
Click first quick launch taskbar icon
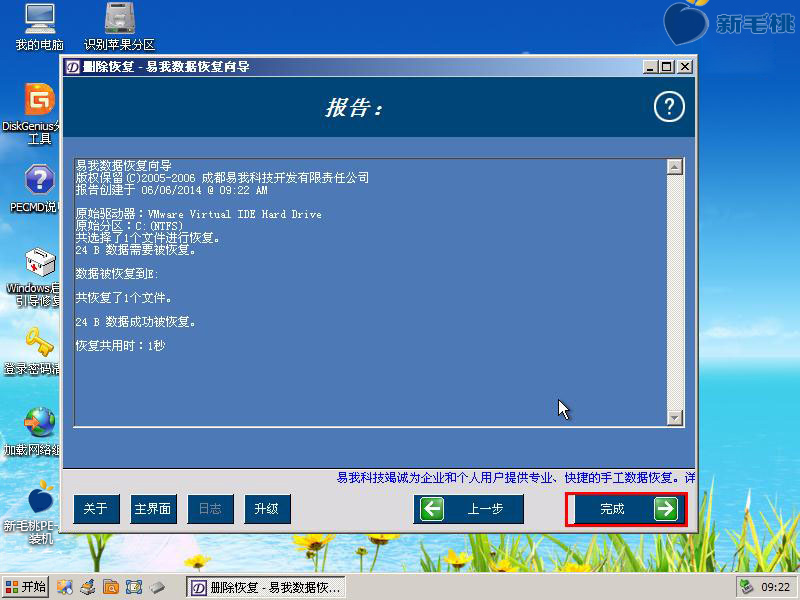click(x=64, y=587)
